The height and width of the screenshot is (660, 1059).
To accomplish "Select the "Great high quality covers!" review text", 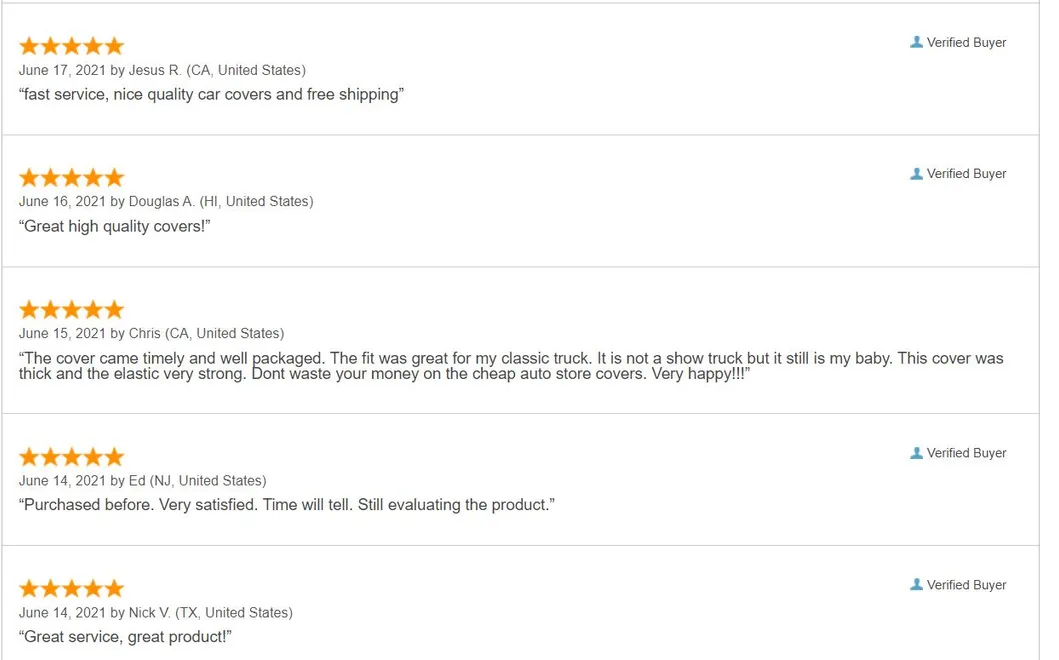I will (x=115, y=226).
